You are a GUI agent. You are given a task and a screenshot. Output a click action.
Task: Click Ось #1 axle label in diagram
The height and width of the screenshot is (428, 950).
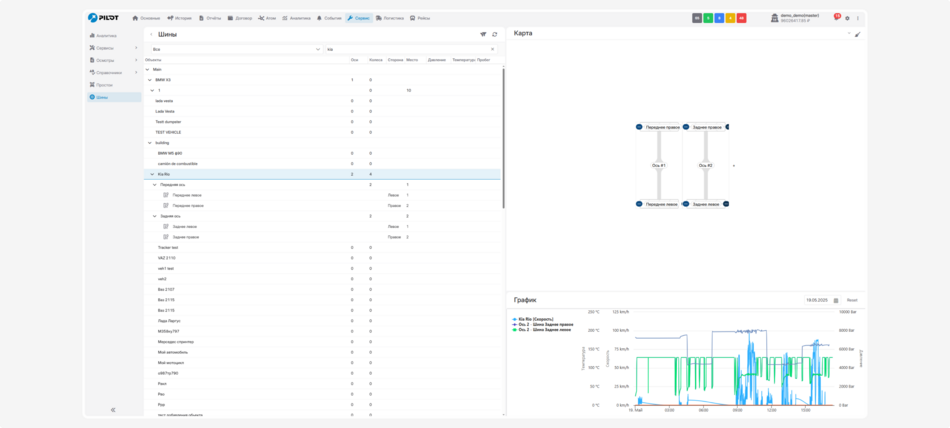tap(659, 166)
